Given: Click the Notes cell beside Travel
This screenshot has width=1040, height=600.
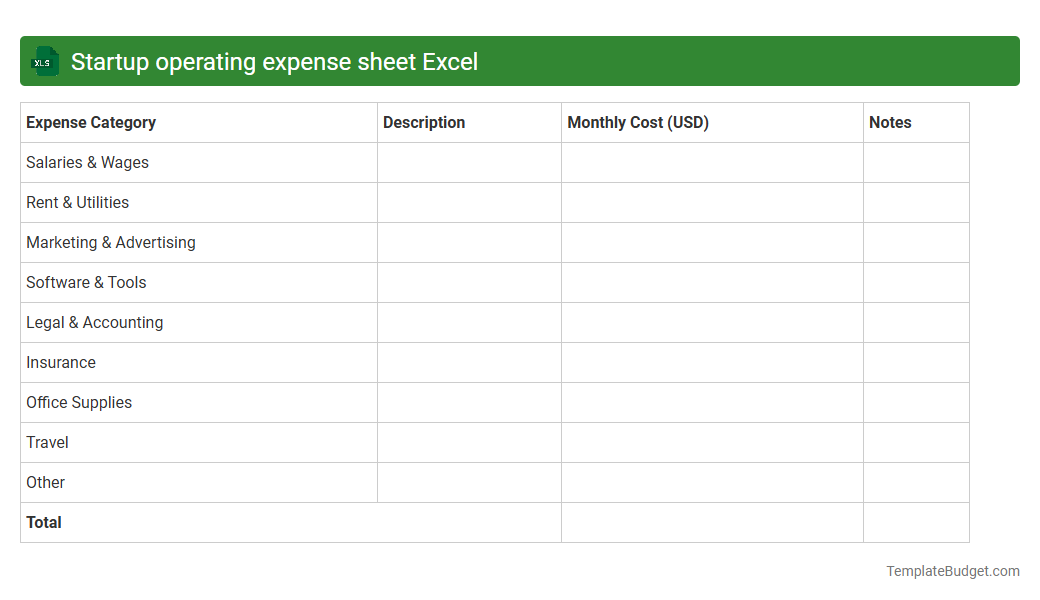Looking at the screenshot, I should [x=916, y=442].
